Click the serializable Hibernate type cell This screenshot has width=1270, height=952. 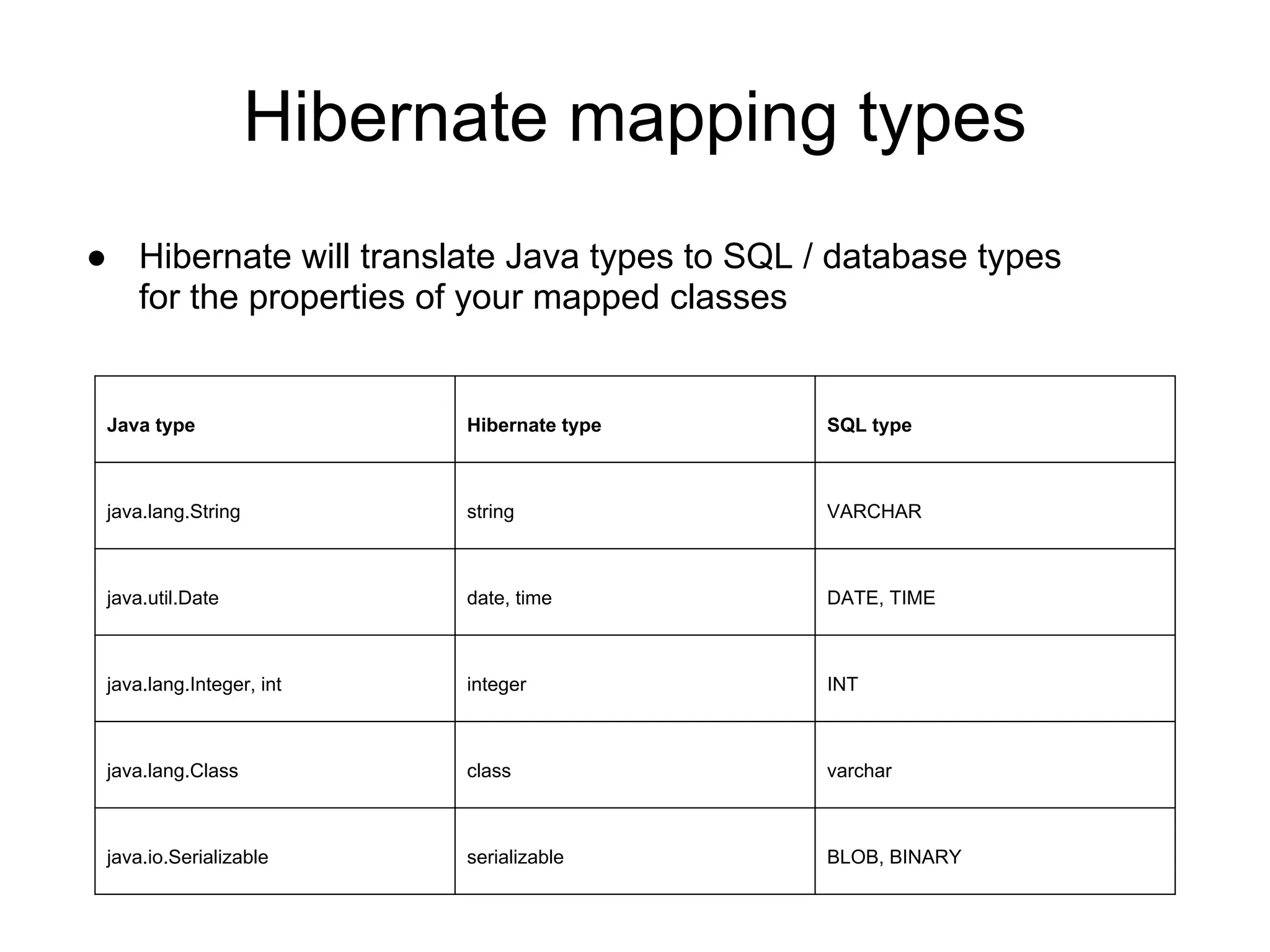coord(515,857)
